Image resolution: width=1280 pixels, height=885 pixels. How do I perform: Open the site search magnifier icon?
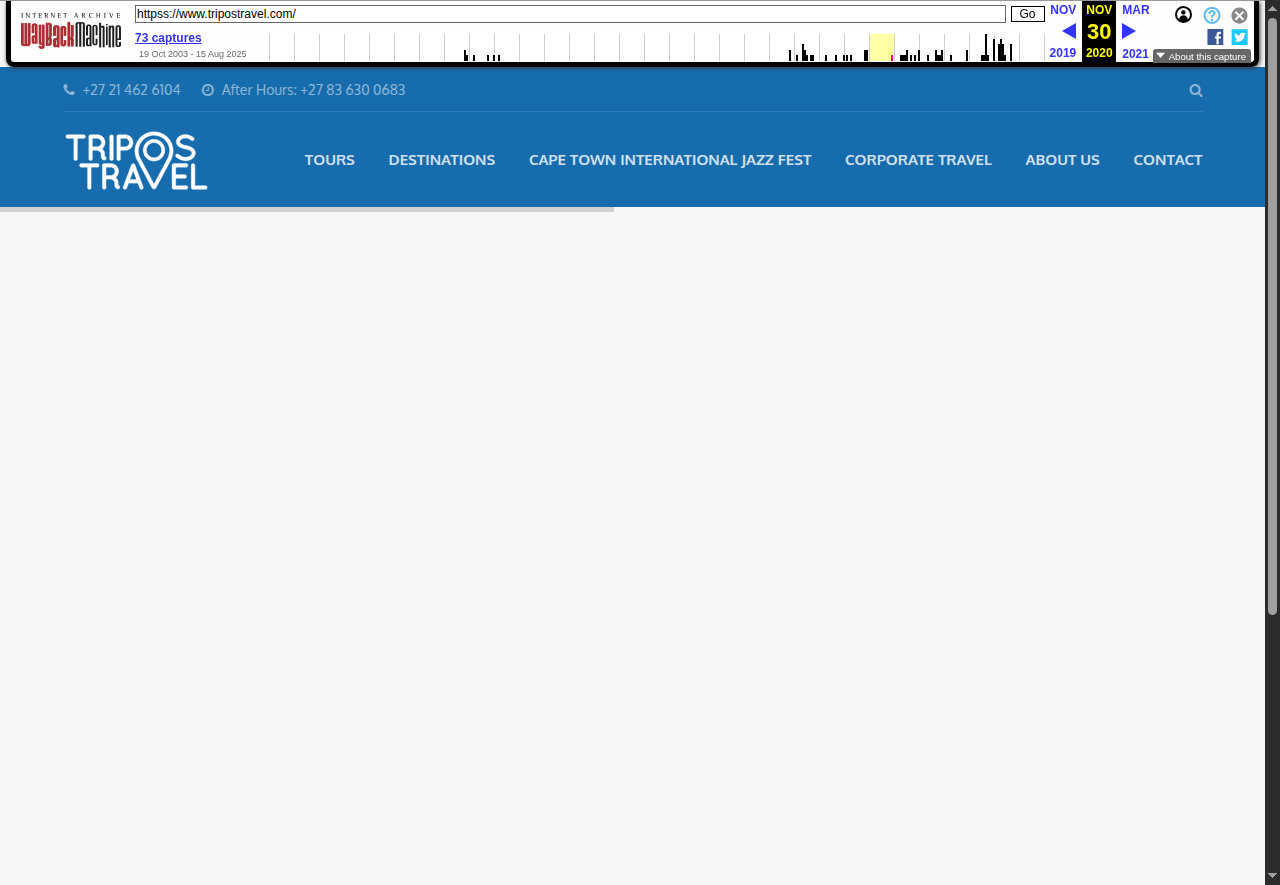(x=1196, y=90)
